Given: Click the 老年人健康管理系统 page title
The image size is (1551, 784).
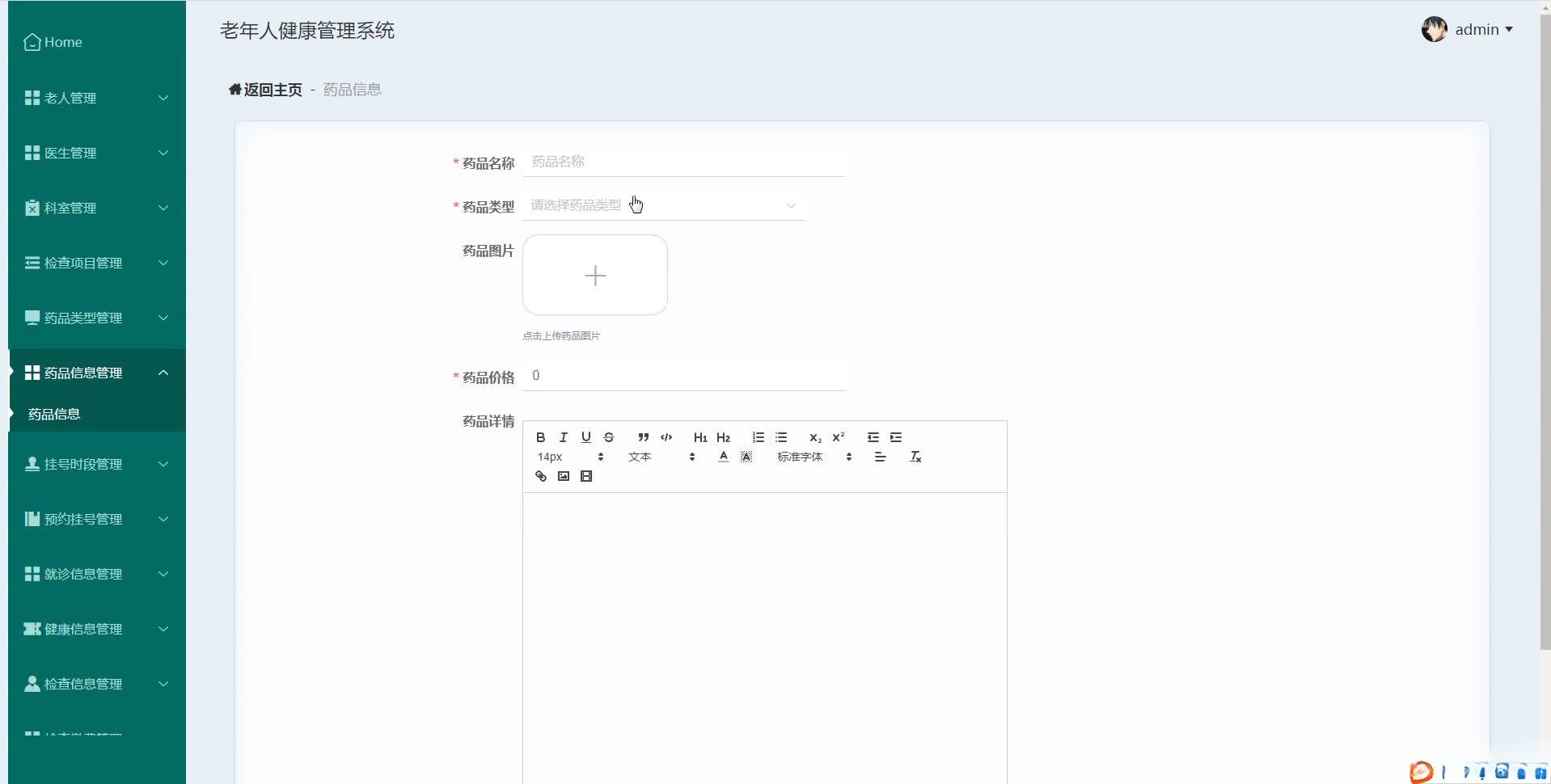Looking at the screenshot, I should 307,31.
